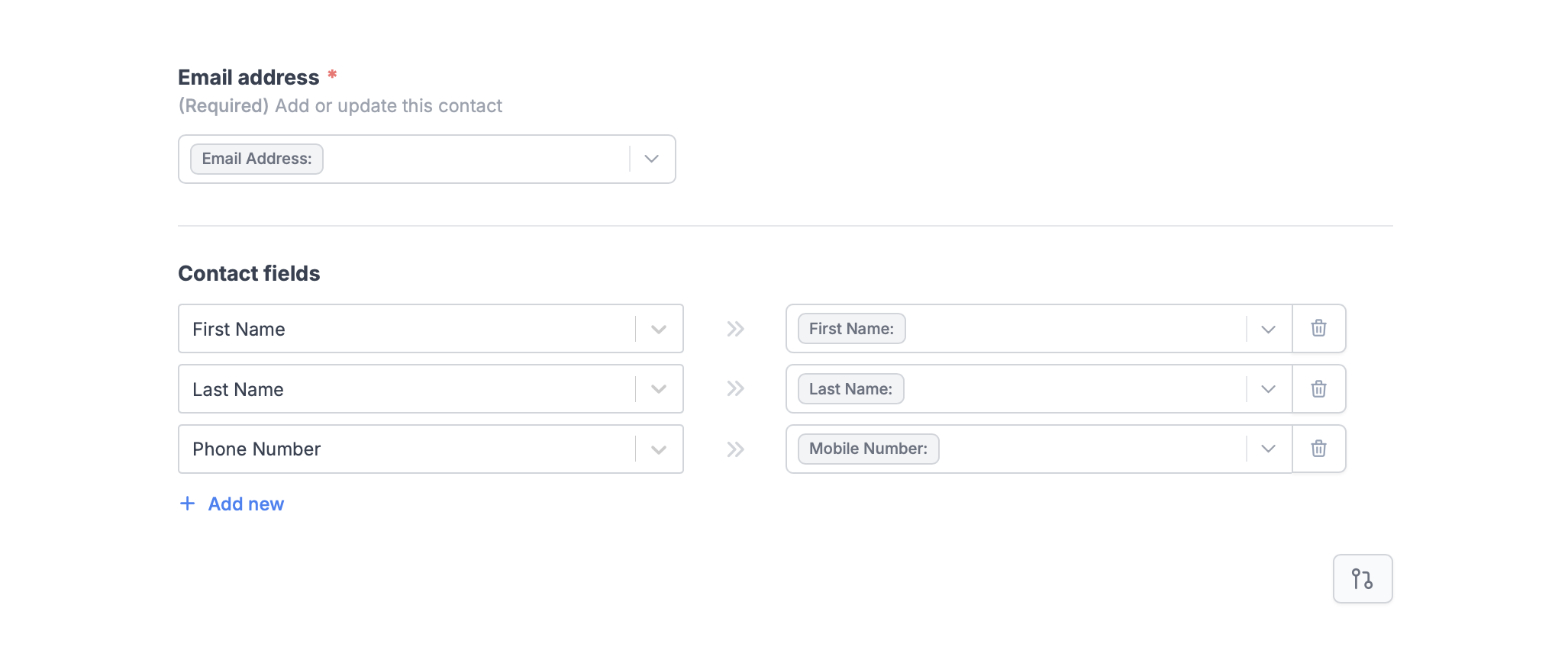Expand the Mobile Number destination dropdown
Screen dimensions: 1568x647
1267,449
